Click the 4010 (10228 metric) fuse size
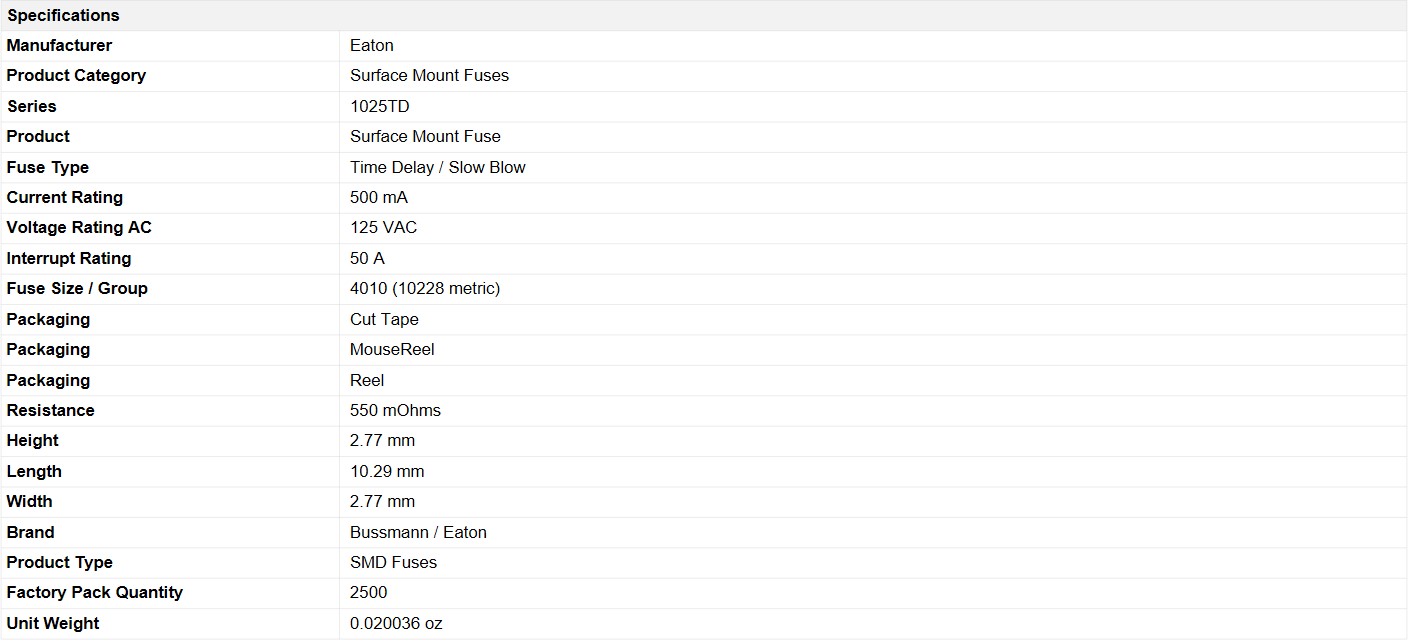Image resolution: width=1408 pixels, height=644 pixels. click(424, 288)
